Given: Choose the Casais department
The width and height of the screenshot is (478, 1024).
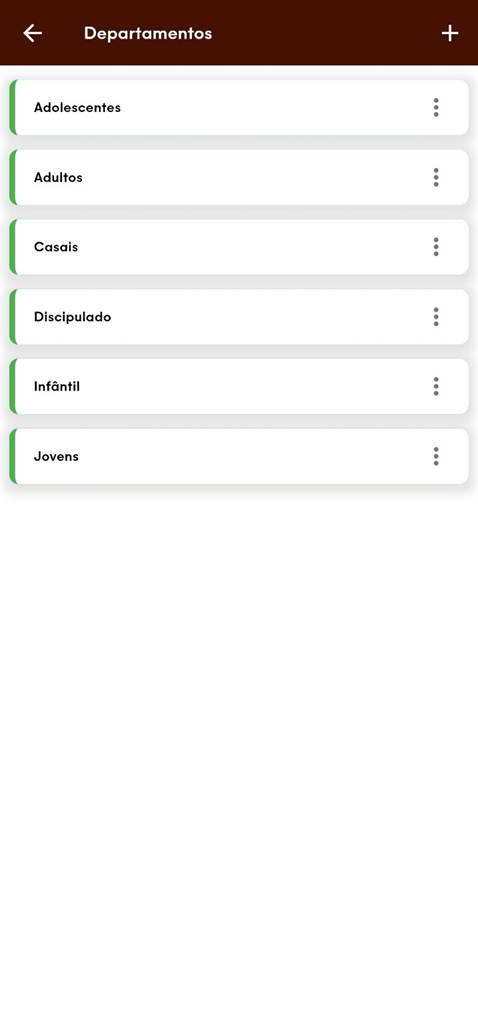Looking at the screenshot, I should (239, 247).
